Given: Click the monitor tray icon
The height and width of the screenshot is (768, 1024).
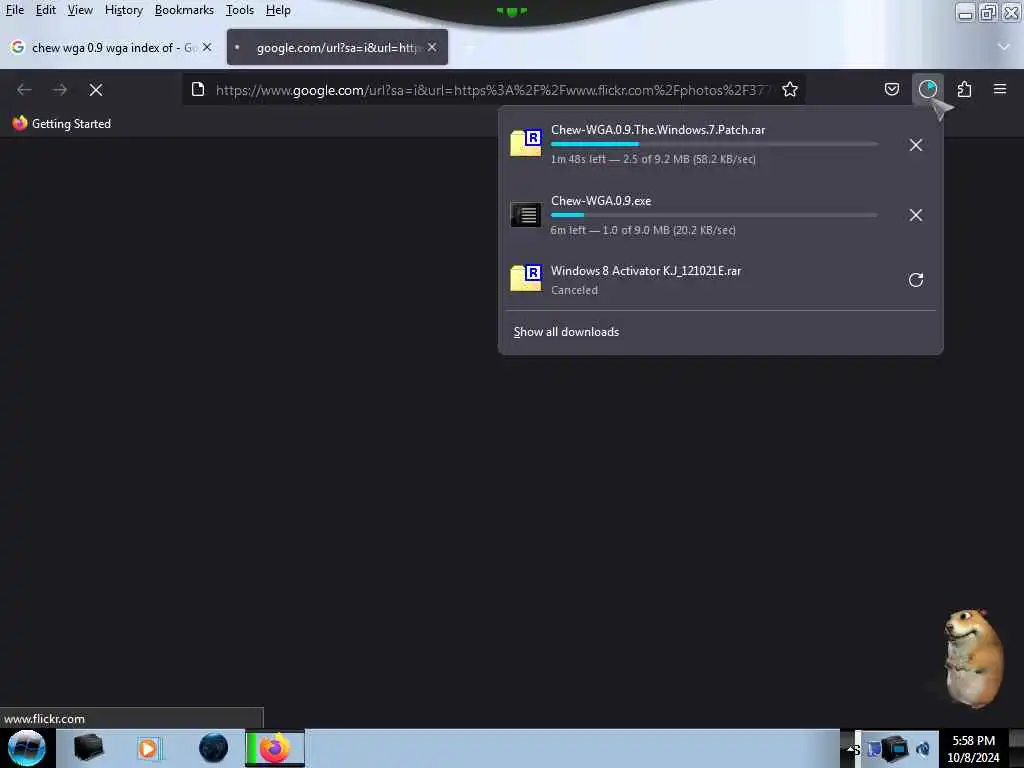Looking at the screenshot, I should (893, 748).
